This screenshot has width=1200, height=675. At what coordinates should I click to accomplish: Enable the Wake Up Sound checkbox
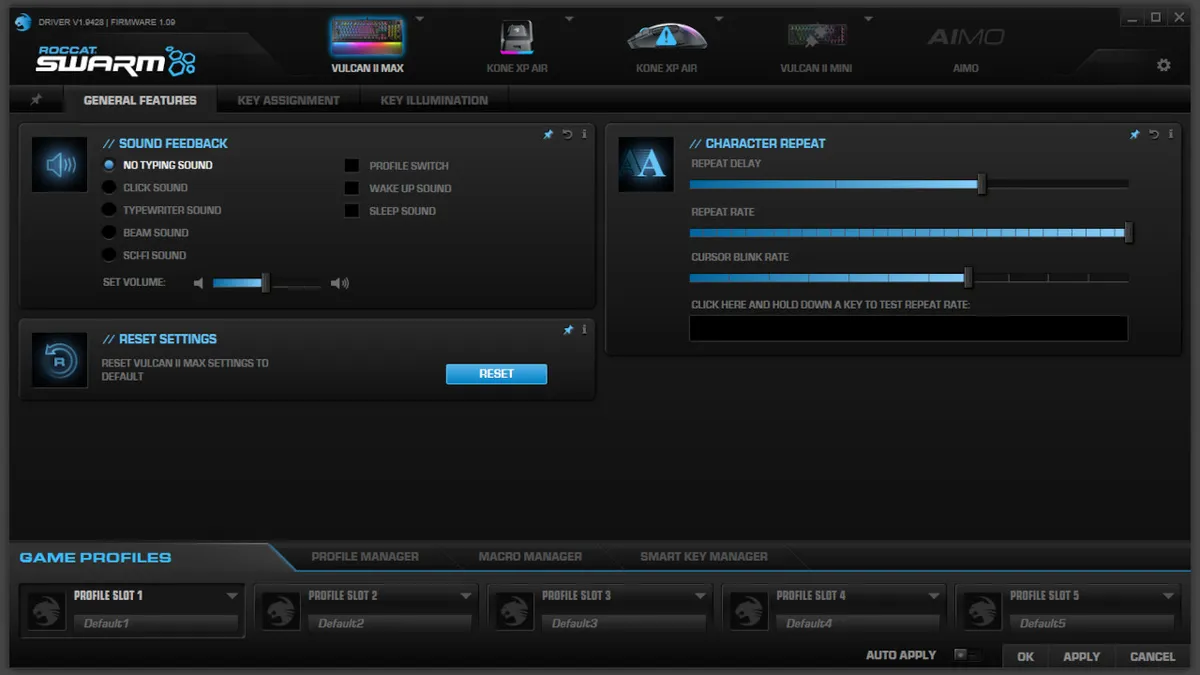pos(352,188)
